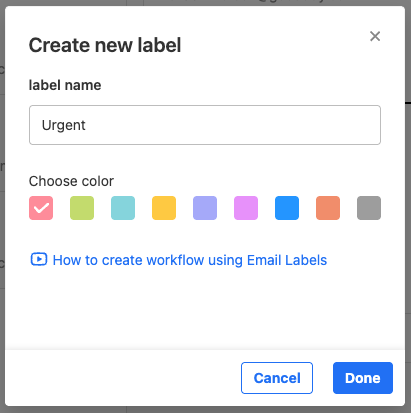
Task: Click the label name field caption
Action: [65, 85]
